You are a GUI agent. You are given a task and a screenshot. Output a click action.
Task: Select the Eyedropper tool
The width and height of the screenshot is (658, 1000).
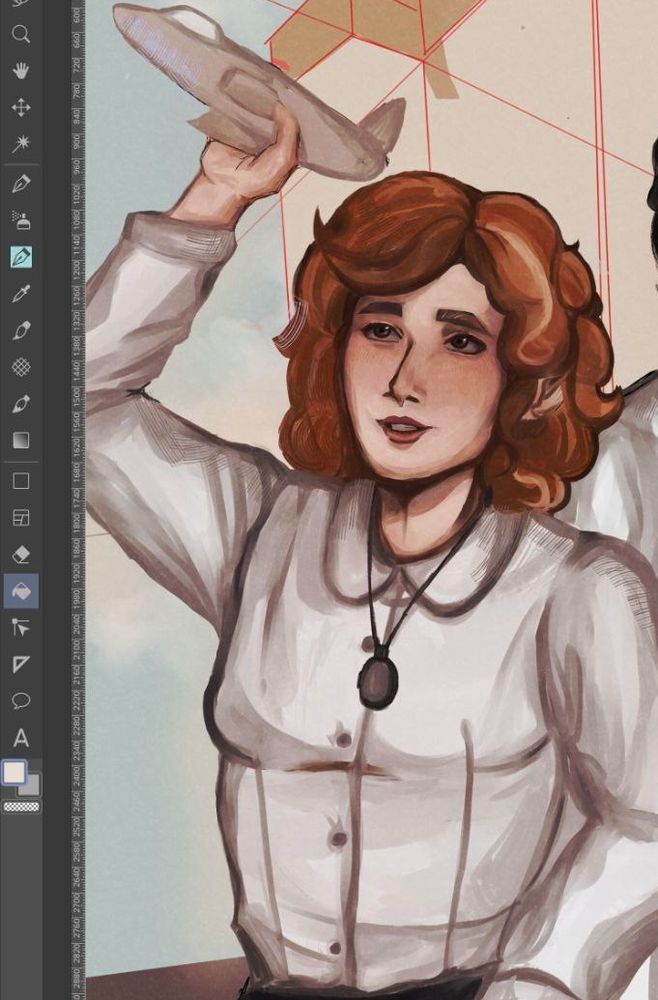pyautogui.click(x=21, y=293)
